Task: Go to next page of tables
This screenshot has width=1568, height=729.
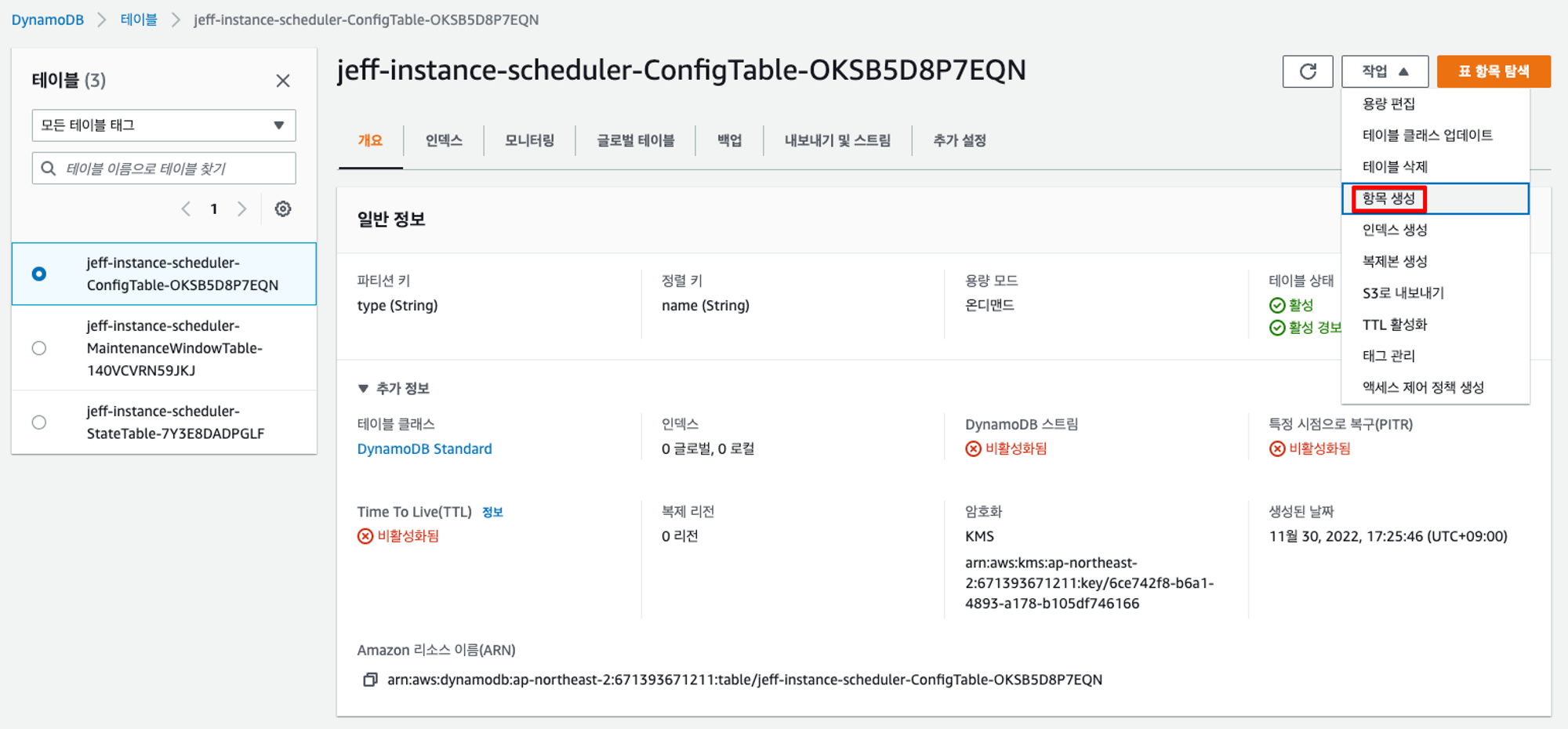Action: pos(241,209)
